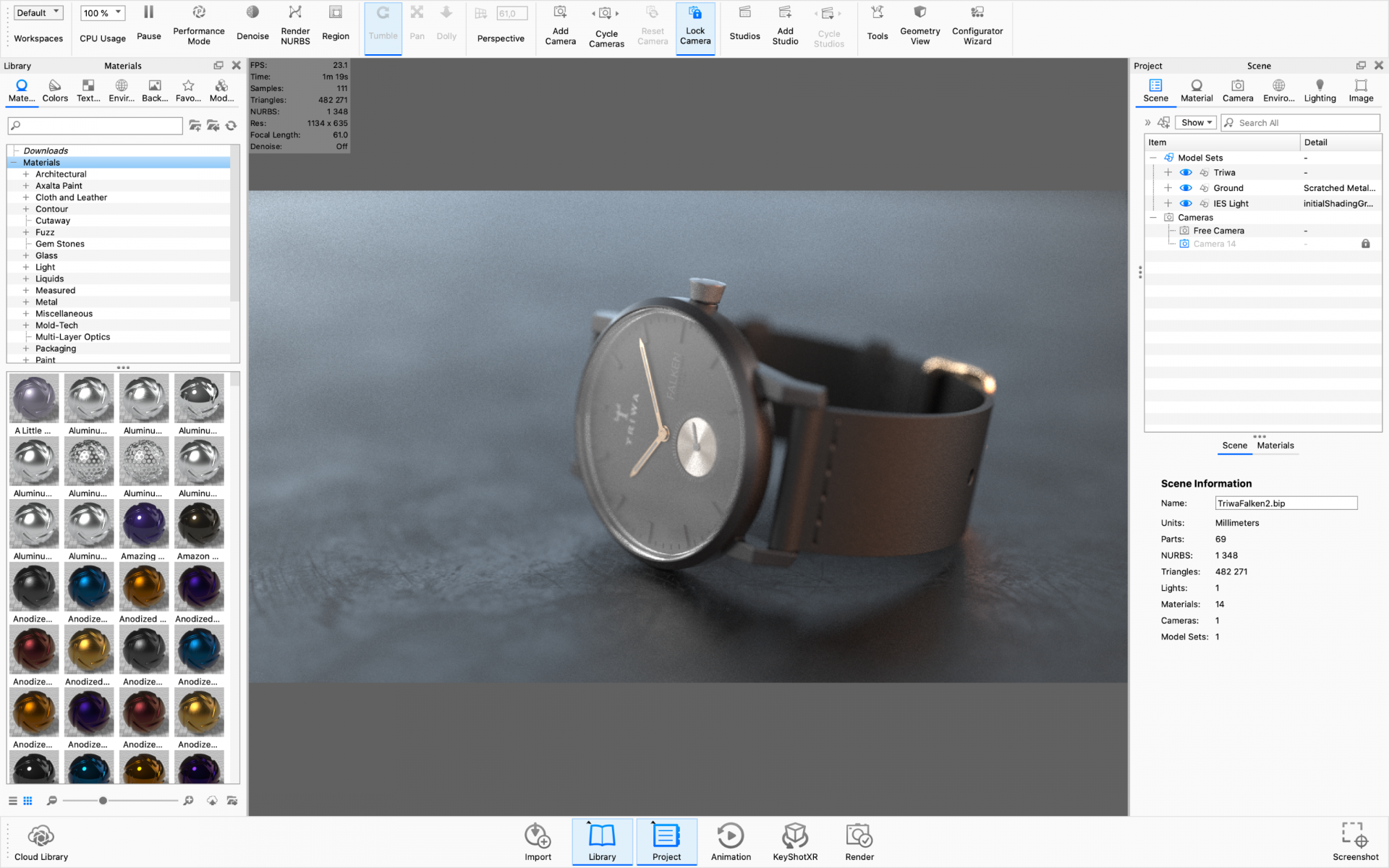Expand the Metal materials folder
The image size is (1389, 868).
[x=26, y=302]
